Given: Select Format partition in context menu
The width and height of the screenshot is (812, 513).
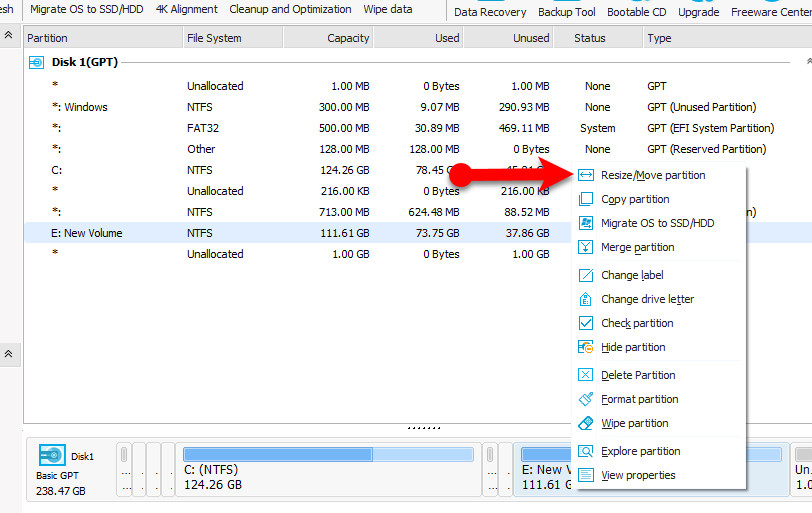Looking at the screenshot, I should [x=639, y=399].
